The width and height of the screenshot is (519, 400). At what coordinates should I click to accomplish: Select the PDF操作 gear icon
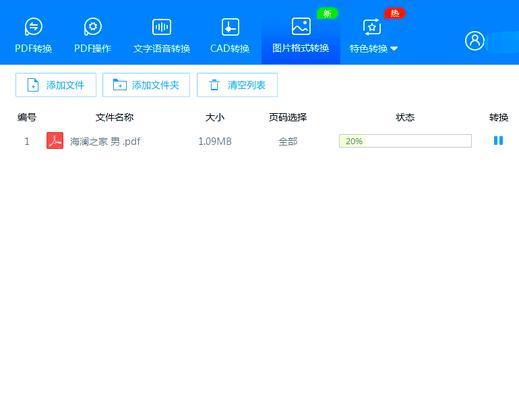(93, 27)
